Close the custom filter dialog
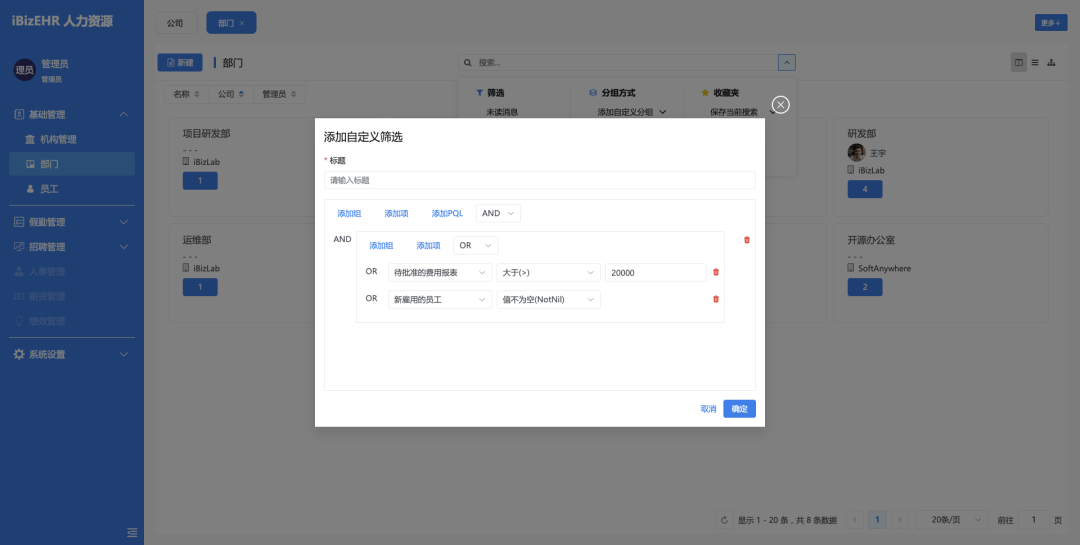 781,105
